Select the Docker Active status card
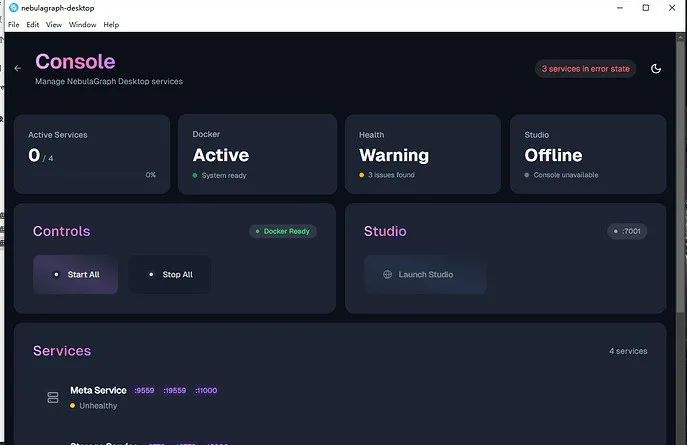The image size is (687, 445). pyautogui.click(x=258, y=154)
